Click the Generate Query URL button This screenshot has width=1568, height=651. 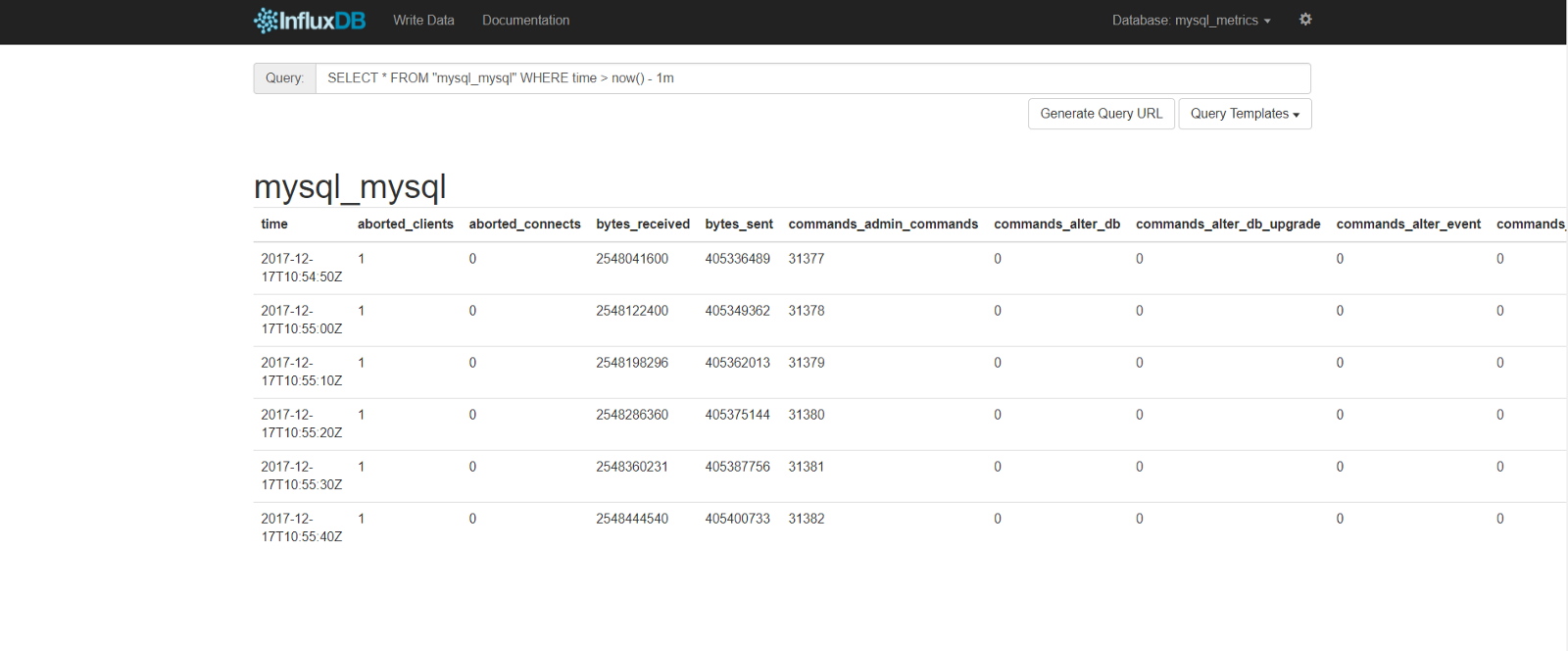click(1101, 114)
